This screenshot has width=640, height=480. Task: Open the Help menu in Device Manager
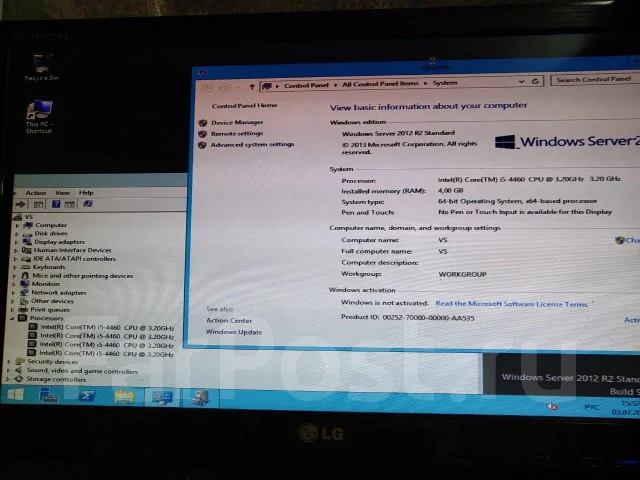coord(86,193)
